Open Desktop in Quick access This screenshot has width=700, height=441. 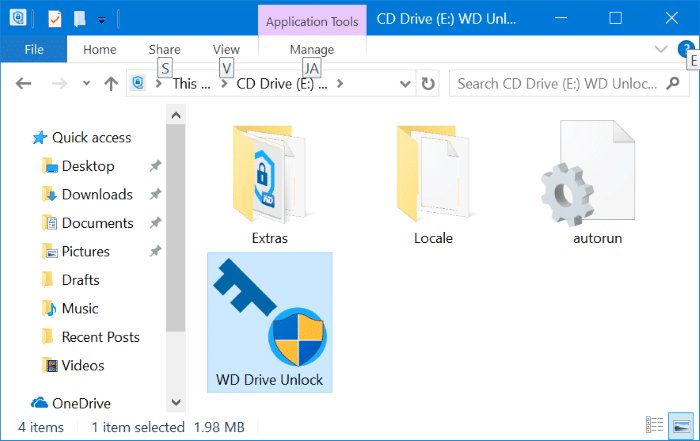click(x=79, y=166)
